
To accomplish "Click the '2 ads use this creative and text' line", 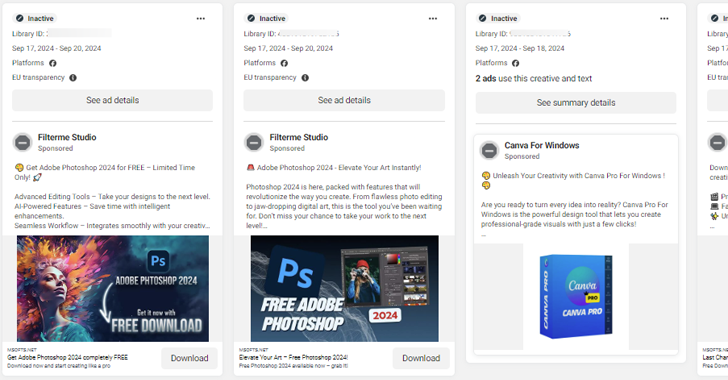I will click(x=533, y=79).
